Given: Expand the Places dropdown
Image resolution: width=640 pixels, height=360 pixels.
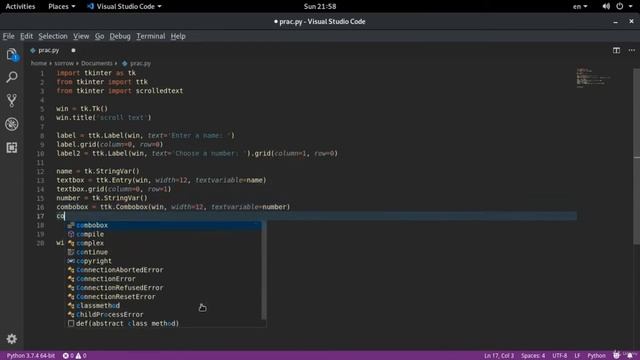Looking at the screenshot, I should 62,6.
